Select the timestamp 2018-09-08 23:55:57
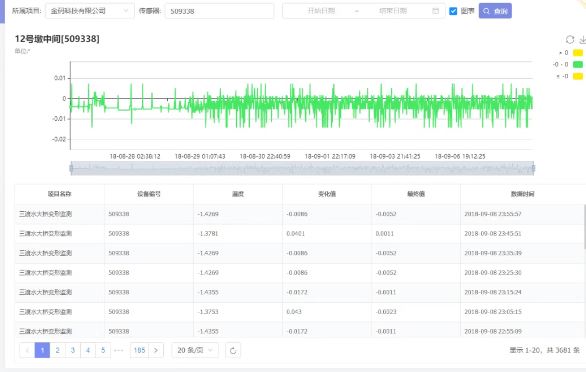This screenshot has height=372, width=586. 493,214
